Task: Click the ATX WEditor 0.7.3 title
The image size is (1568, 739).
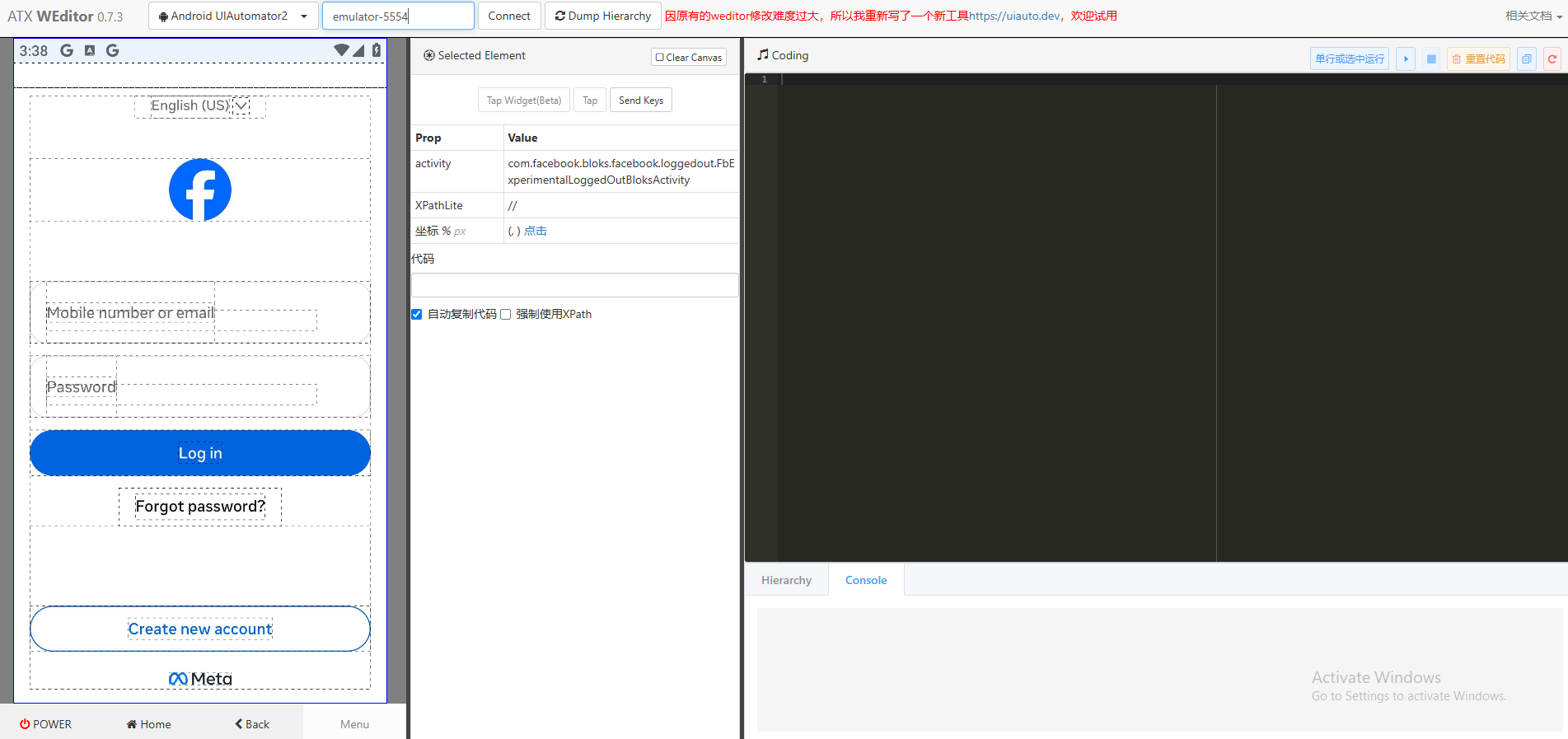Action: pos(65,16)
